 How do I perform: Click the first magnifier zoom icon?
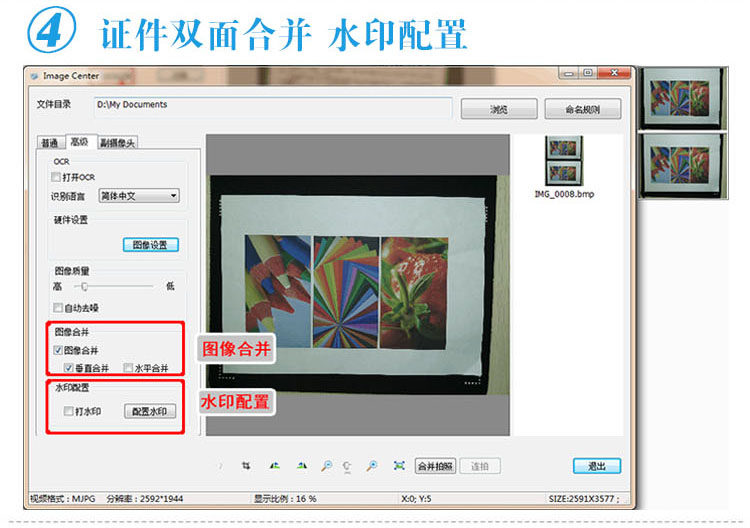pyautogui.click(x=327, y=465)
